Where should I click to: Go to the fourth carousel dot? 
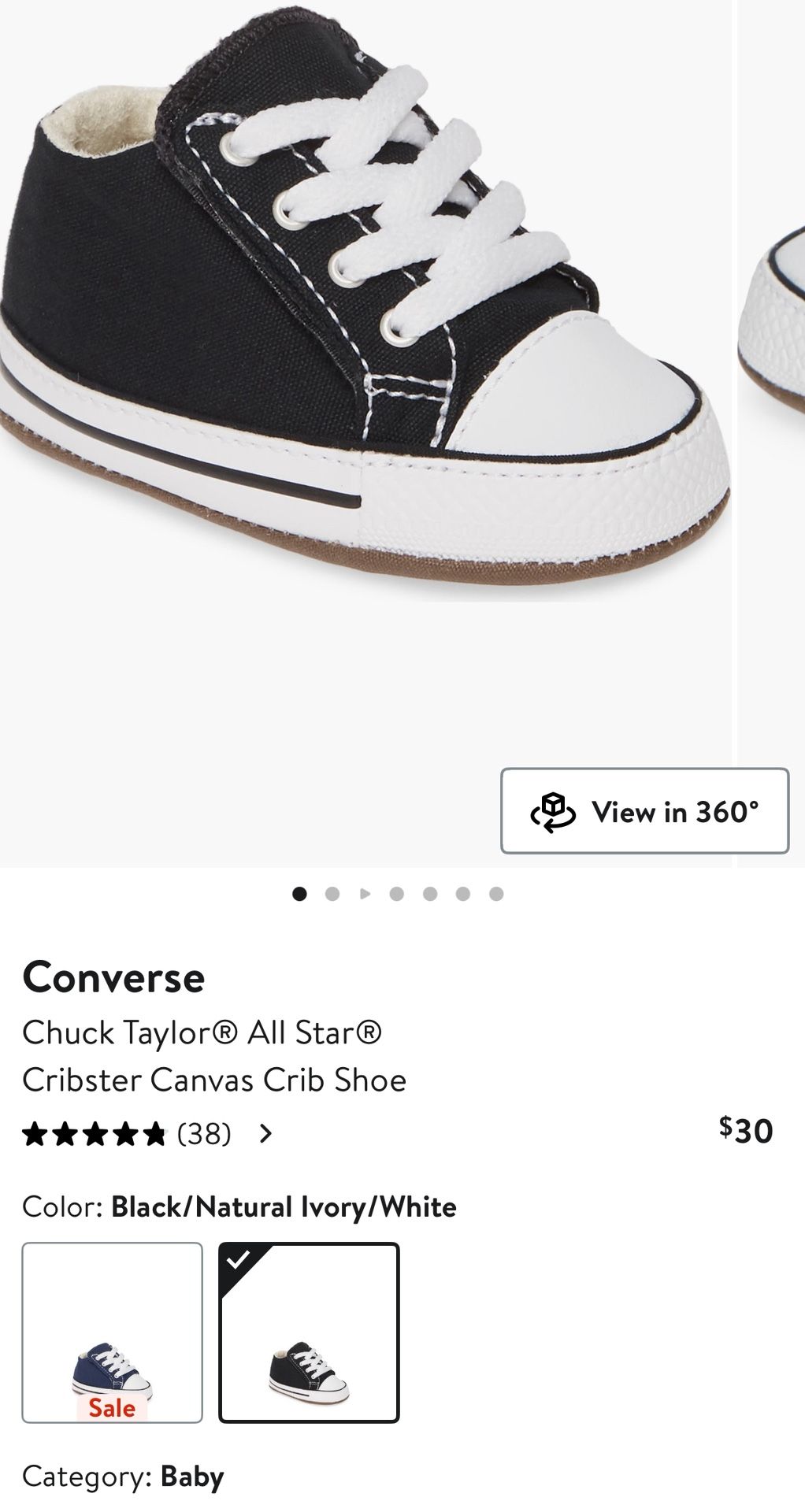(397, 894)
